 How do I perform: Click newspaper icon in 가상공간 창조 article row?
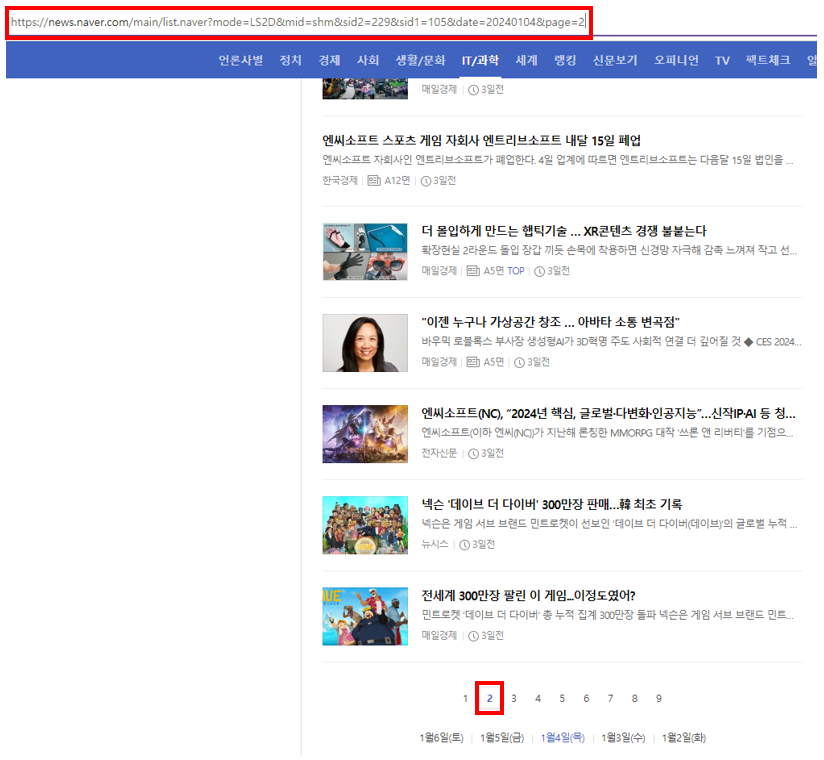click(x=473, y=362)
